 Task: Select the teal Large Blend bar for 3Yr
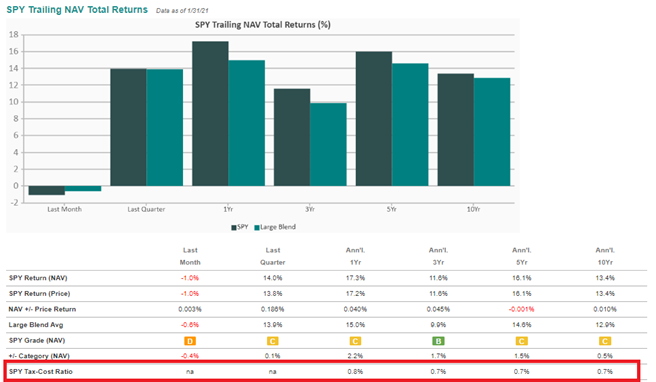328,144
